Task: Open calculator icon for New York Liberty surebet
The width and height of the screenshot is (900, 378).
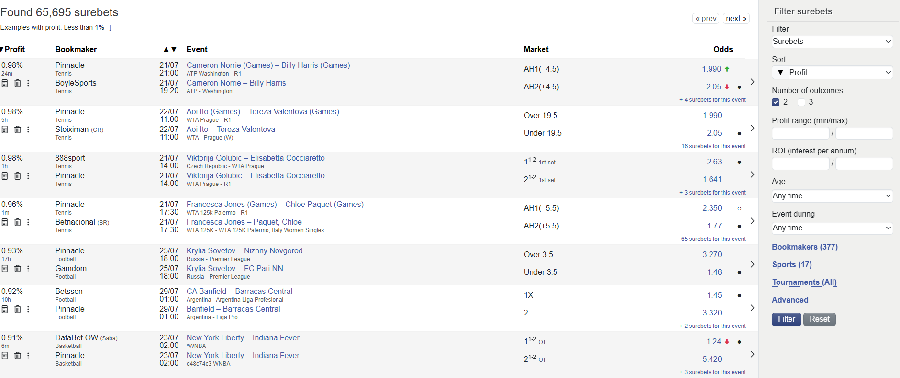Action: pos(5,356)
